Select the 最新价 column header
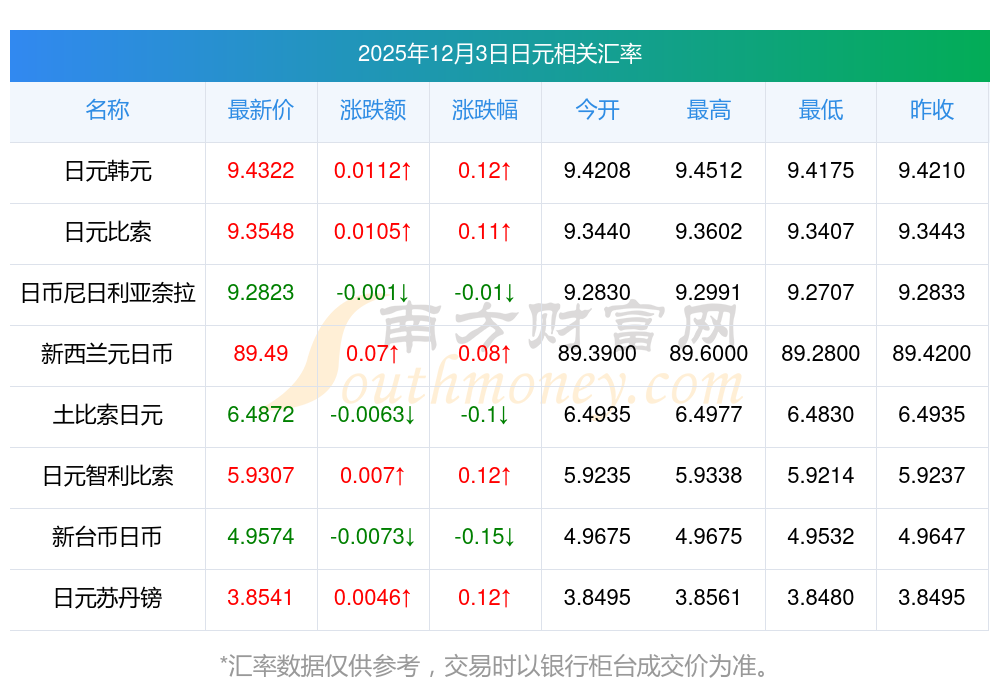Viewport: 1000px width, 697px height. (260, 110)
